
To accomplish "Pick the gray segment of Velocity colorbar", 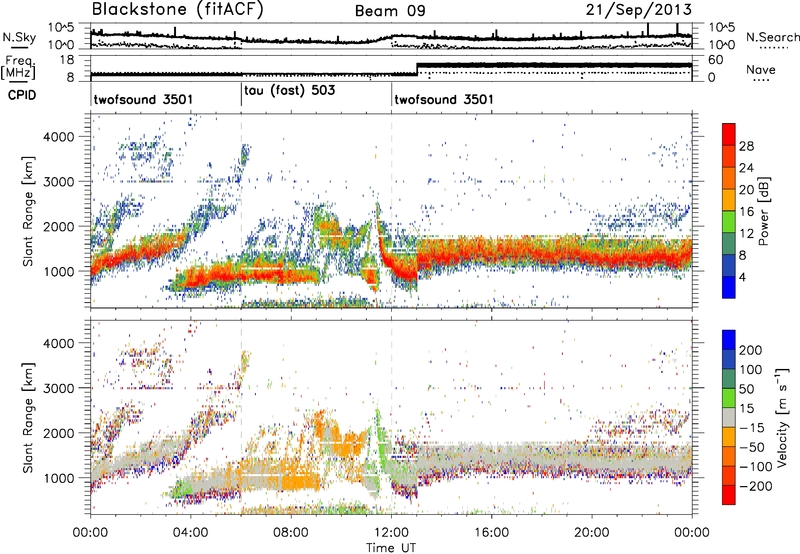I will click(x=729, y=418).
